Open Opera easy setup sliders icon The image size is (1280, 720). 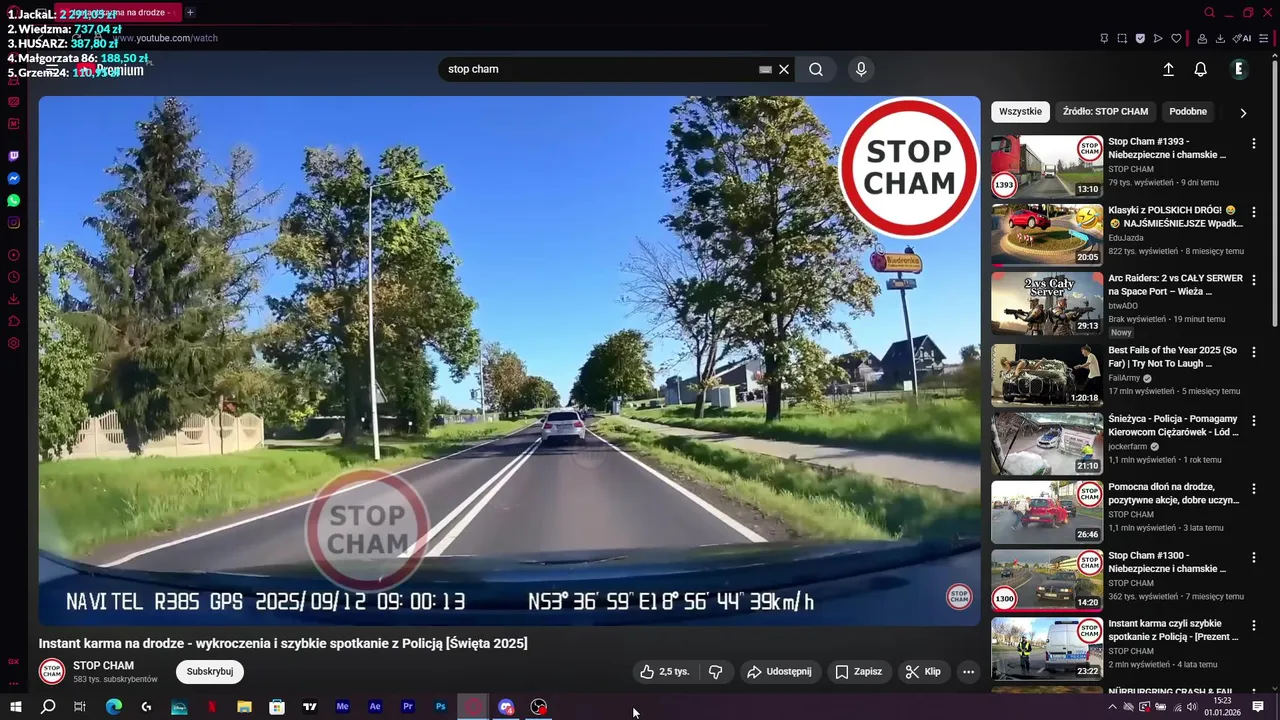tap(1264, 38)
